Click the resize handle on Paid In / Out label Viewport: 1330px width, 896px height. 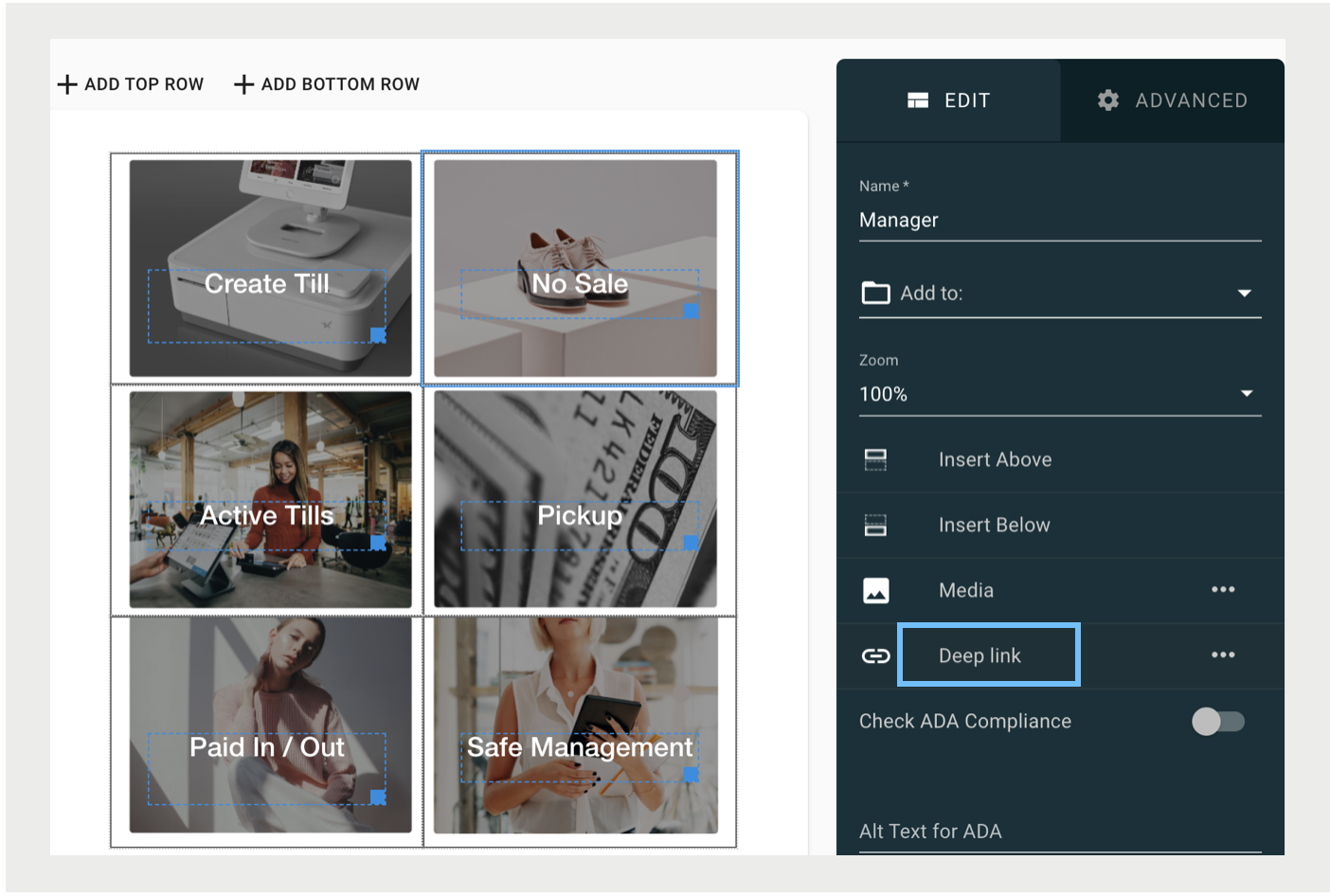[x=378, y=797]
